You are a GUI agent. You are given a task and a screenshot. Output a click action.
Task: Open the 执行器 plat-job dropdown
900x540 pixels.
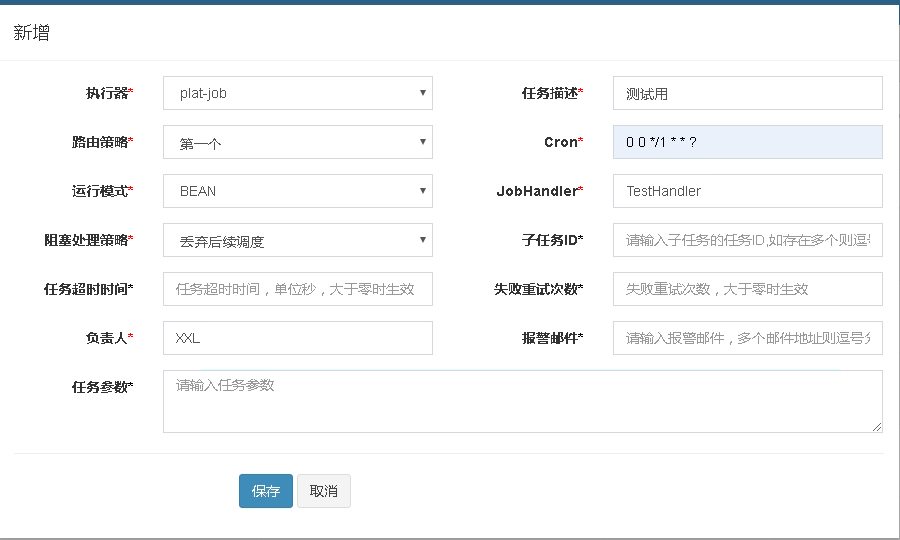click(x=298, y=93)
